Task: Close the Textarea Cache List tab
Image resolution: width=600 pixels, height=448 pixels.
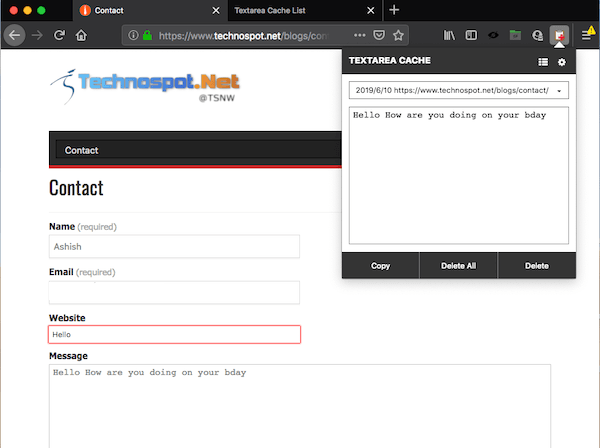Action: tap(370, 10)
